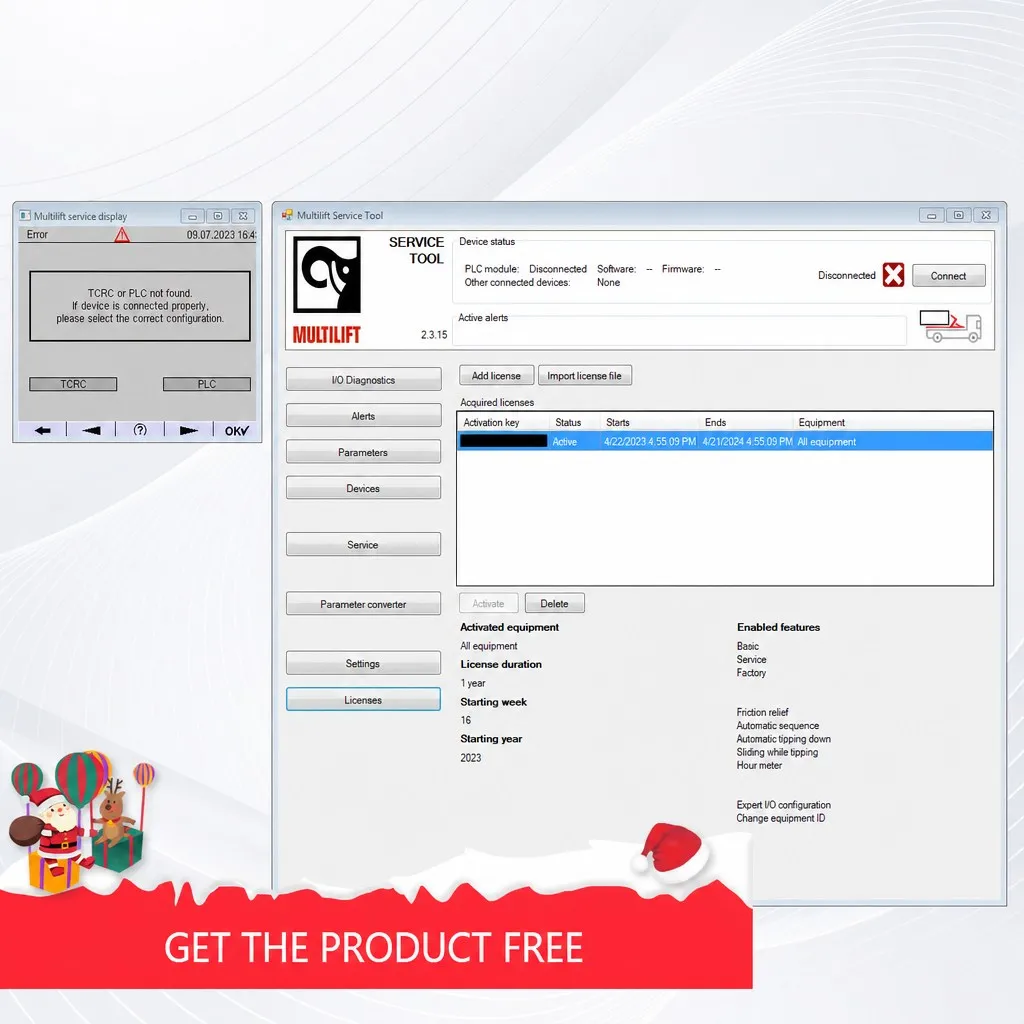Click the Connect button
This screenshot has width=1024, height=1024.
(x=948, y=276)
